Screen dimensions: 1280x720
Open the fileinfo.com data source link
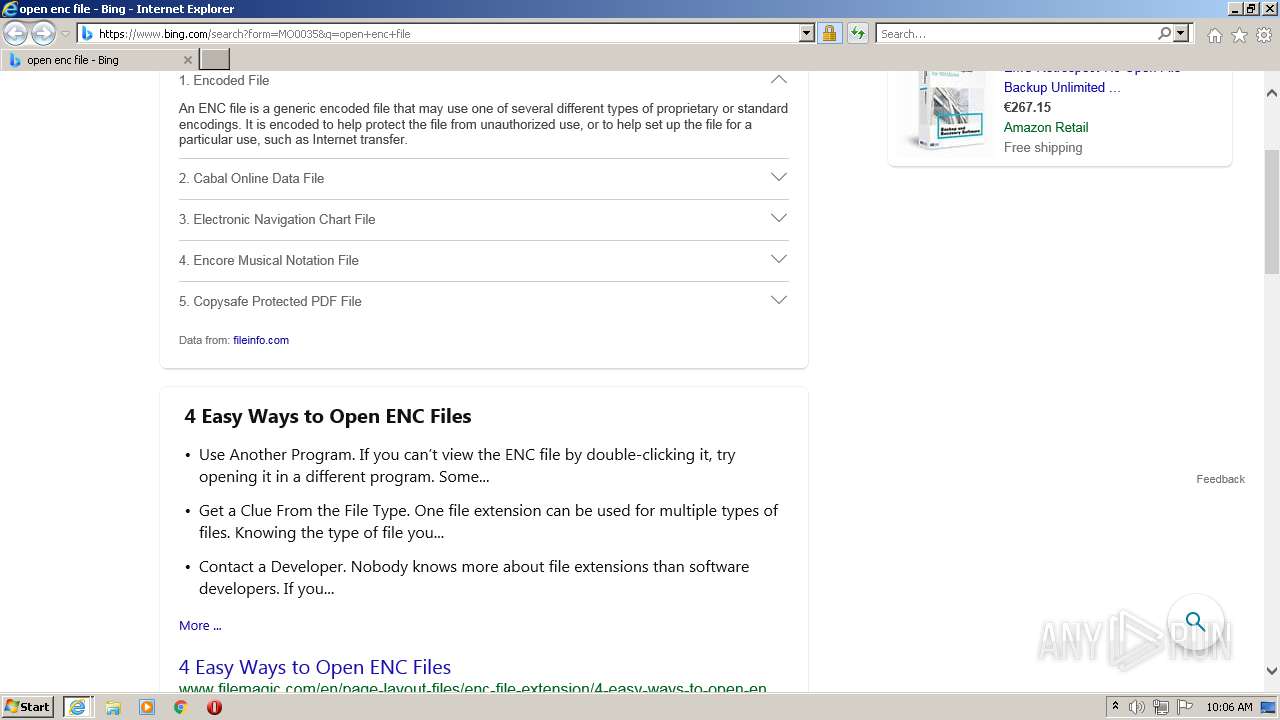click(261, 340)
